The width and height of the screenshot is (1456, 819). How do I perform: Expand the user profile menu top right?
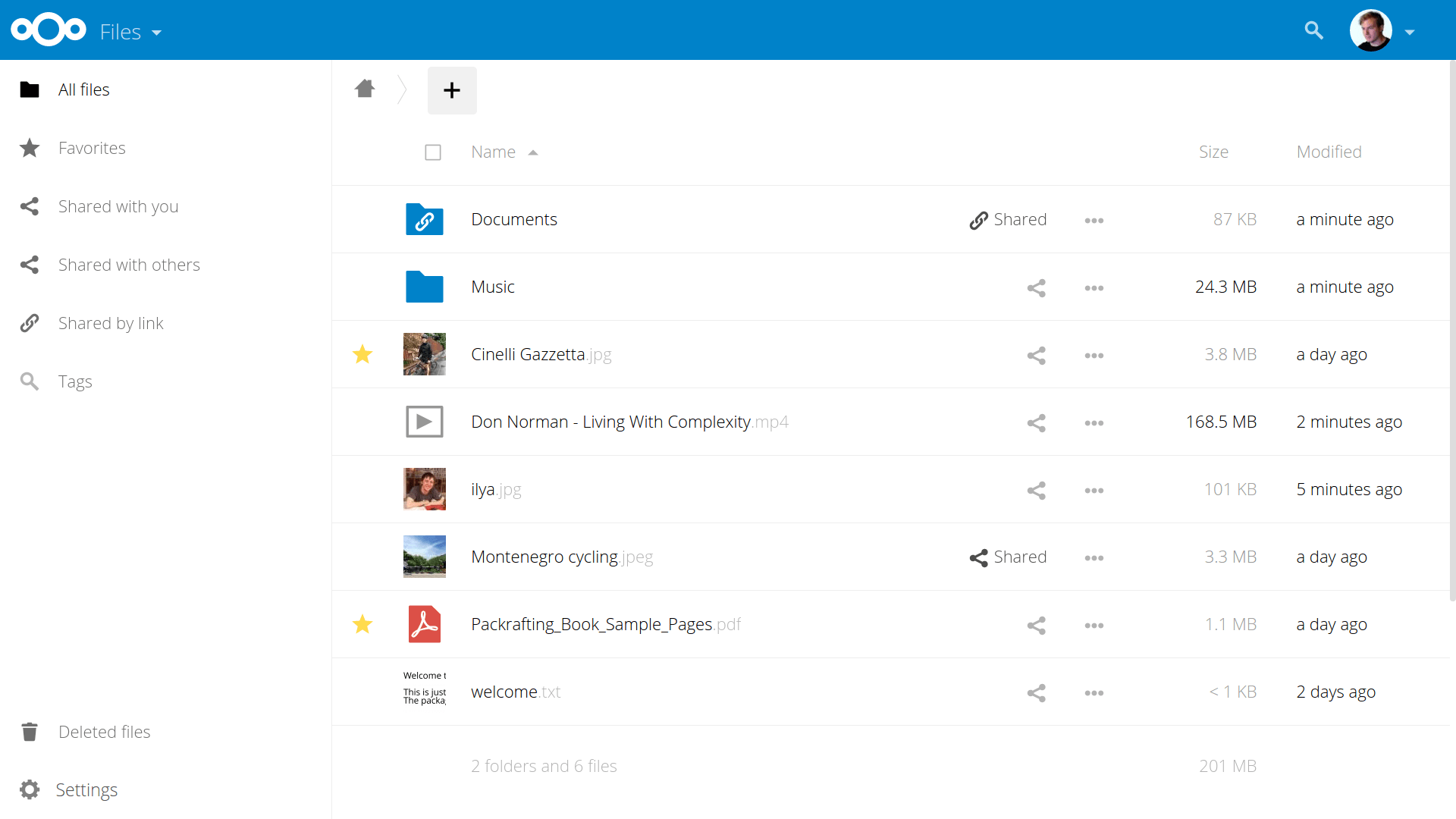point(1409,31)
